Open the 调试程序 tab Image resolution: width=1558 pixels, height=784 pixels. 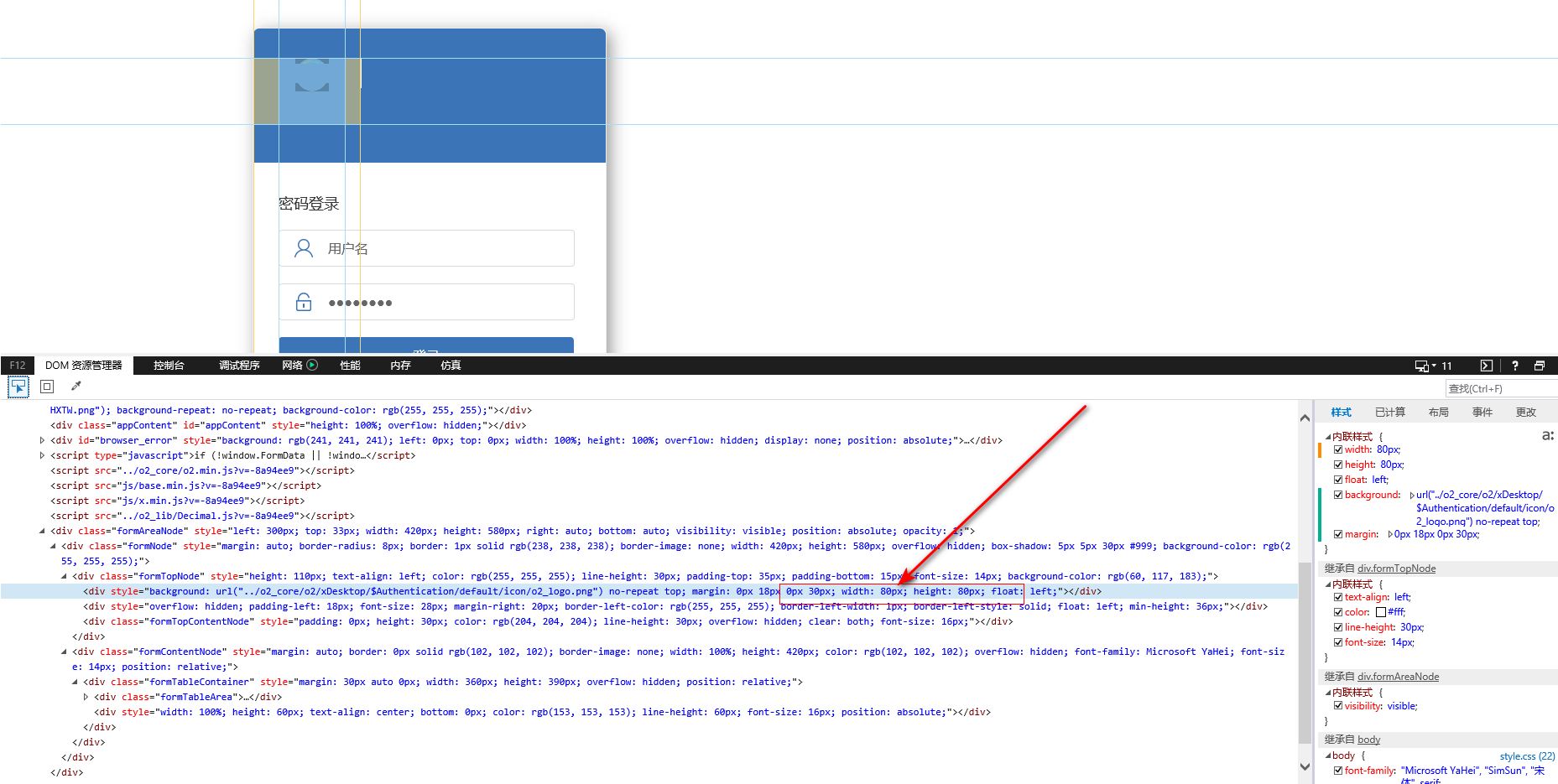(x=239, y=366)
